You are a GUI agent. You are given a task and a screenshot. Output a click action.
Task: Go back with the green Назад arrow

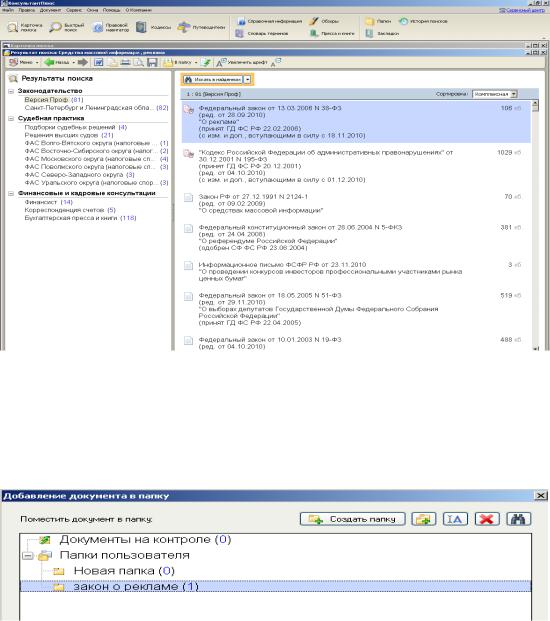point(56,62)
